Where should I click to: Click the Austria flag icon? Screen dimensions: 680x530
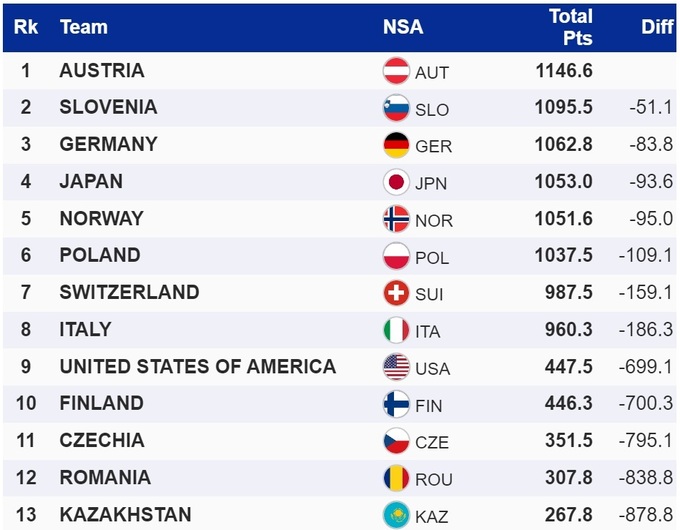(x=397, y=71)
